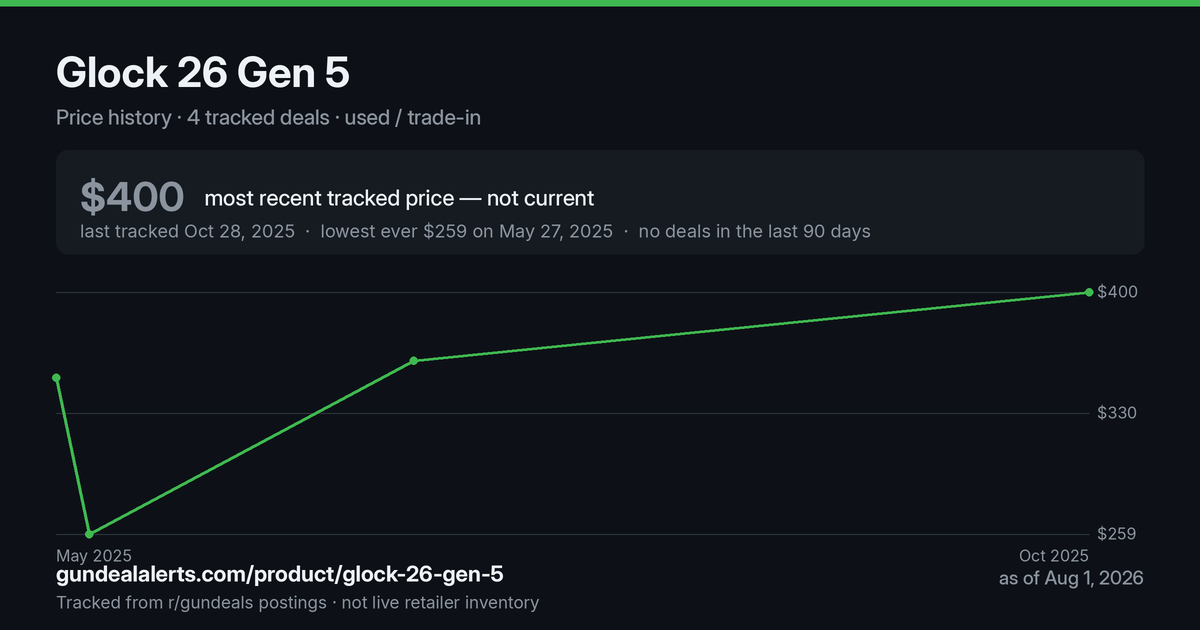Click the May 2025 starting data point

tap(57, 378)
